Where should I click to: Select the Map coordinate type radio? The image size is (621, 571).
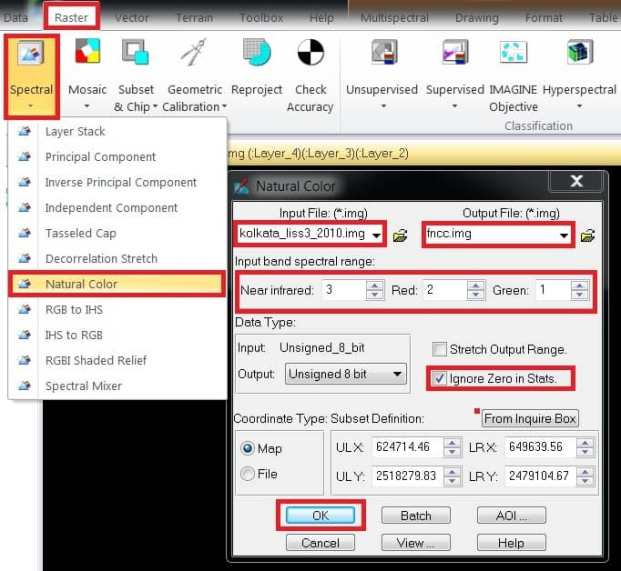[x=248, y=448]
